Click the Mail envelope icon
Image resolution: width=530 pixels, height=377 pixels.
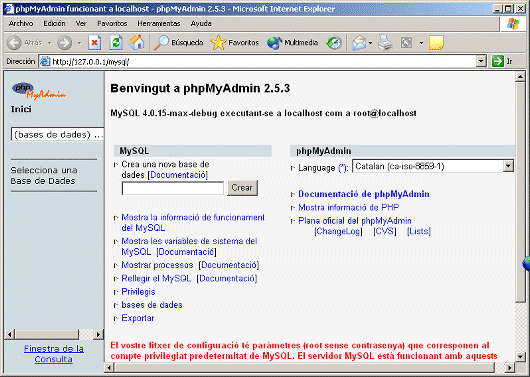pos(359,43)
